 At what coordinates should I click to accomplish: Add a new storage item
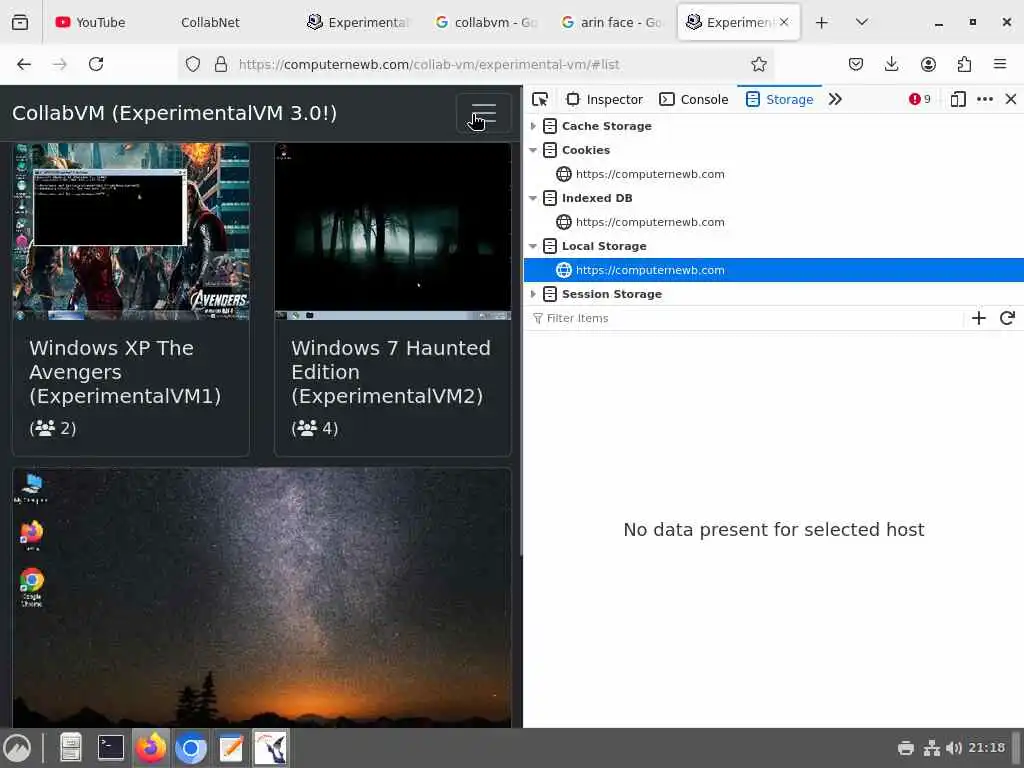pos(978,318)
